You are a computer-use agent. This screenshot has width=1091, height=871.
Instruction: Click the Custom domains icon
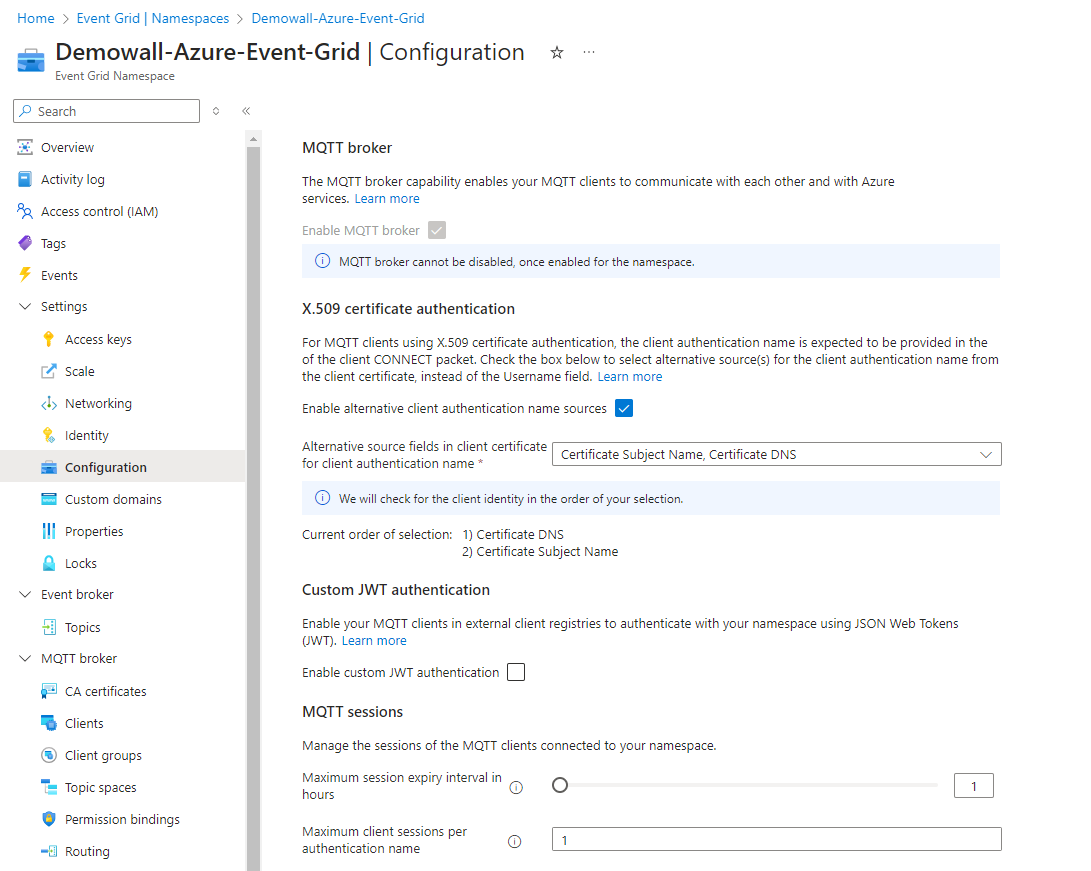point(49,500)
